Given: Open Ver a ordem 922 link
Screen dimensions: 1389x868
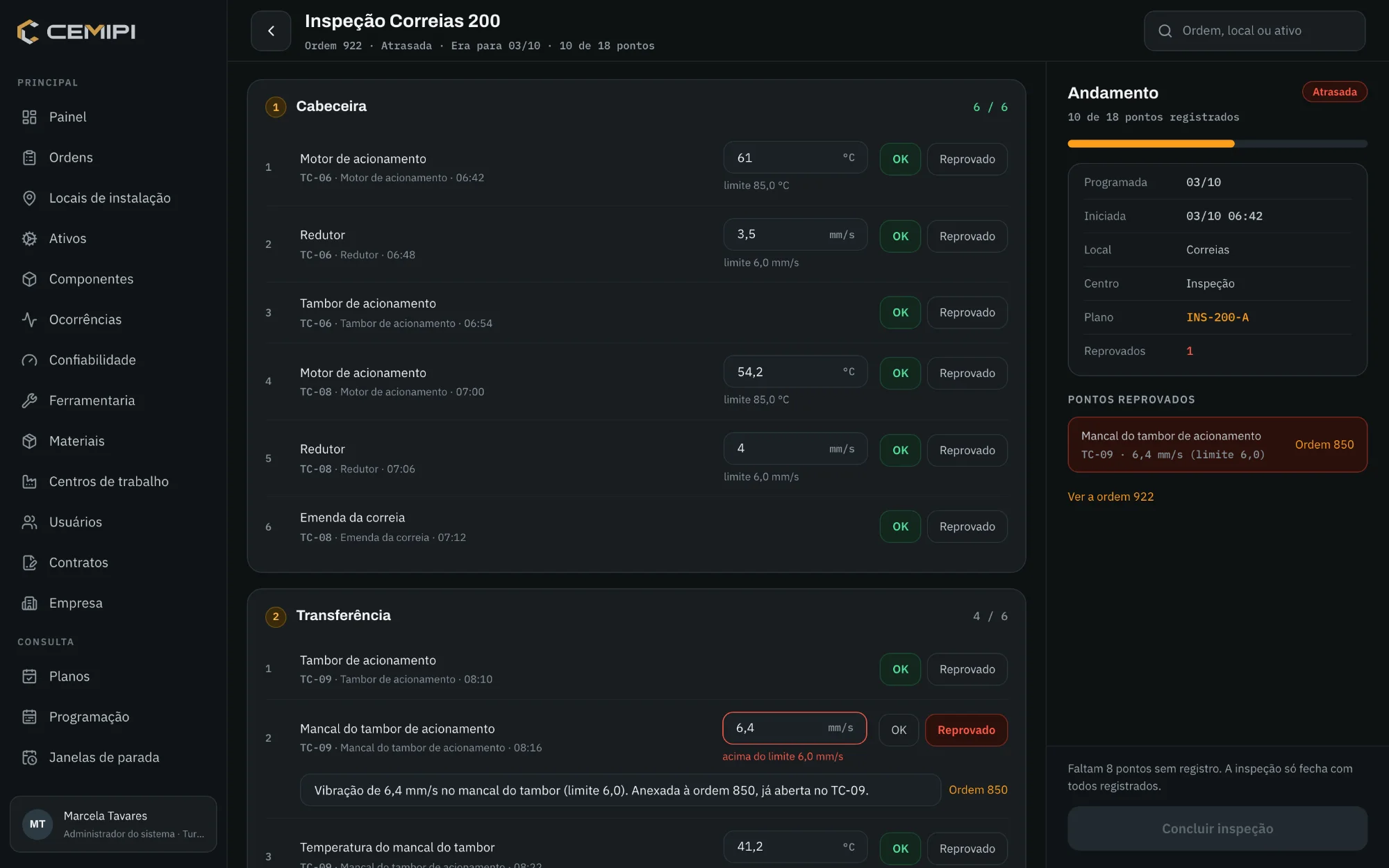Looking at the screenshot, I should point(1111,496).
